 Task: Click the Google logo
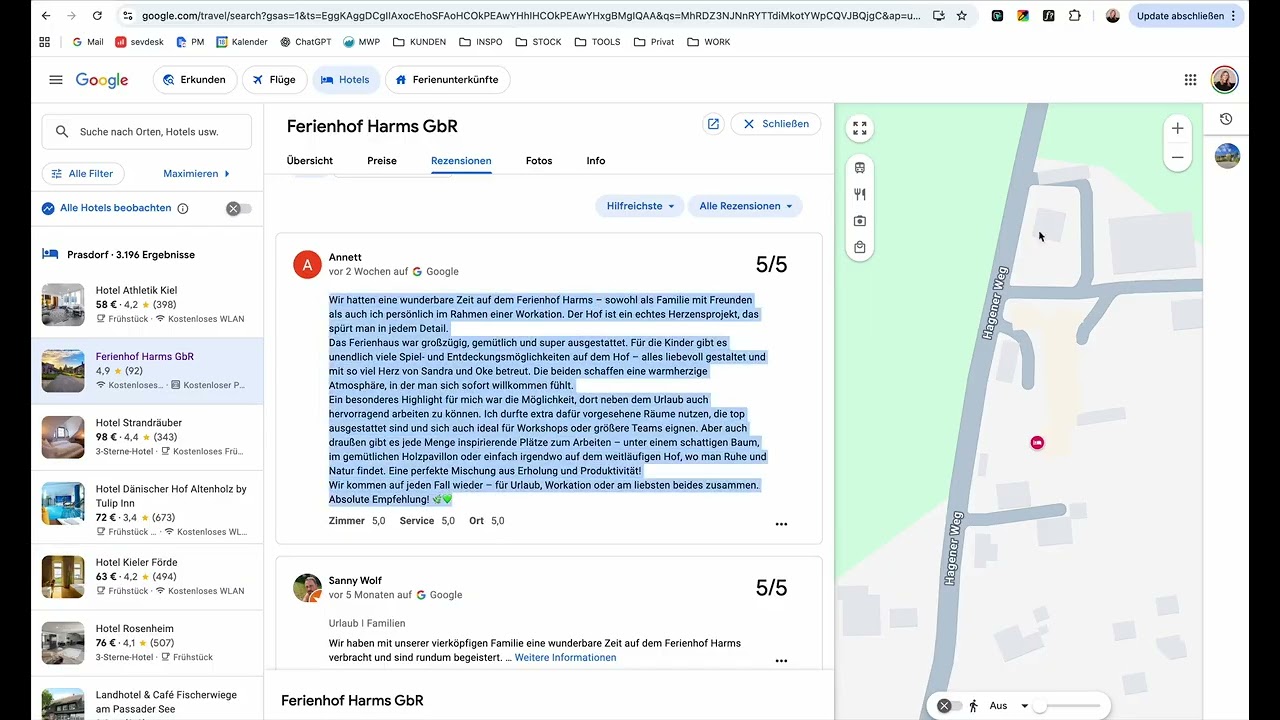[102, 80]
